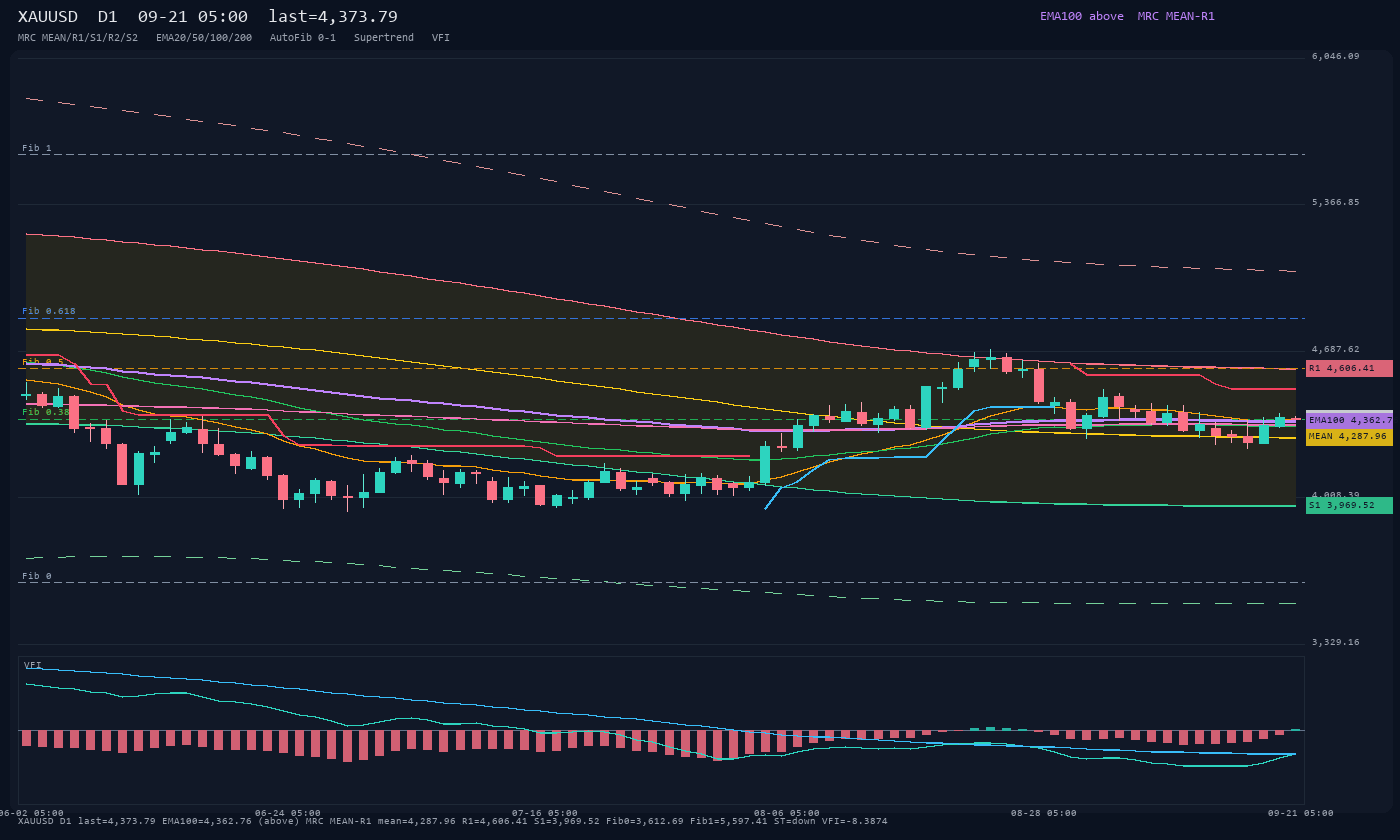Click the '08-28 05:00' date axis label

(1044, 813)
